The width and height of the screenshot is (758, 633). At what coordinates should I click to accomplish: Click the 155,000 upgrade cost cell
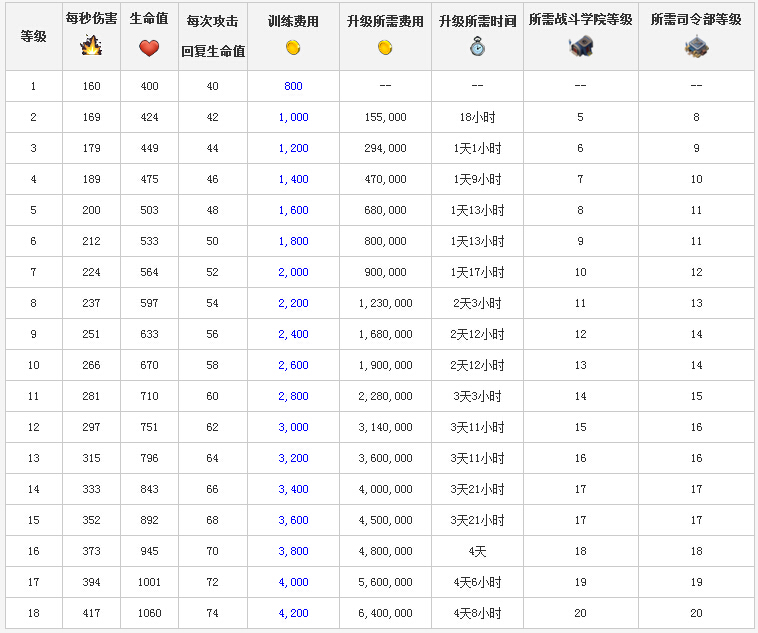pyautogui.click(x=385, y=117)
